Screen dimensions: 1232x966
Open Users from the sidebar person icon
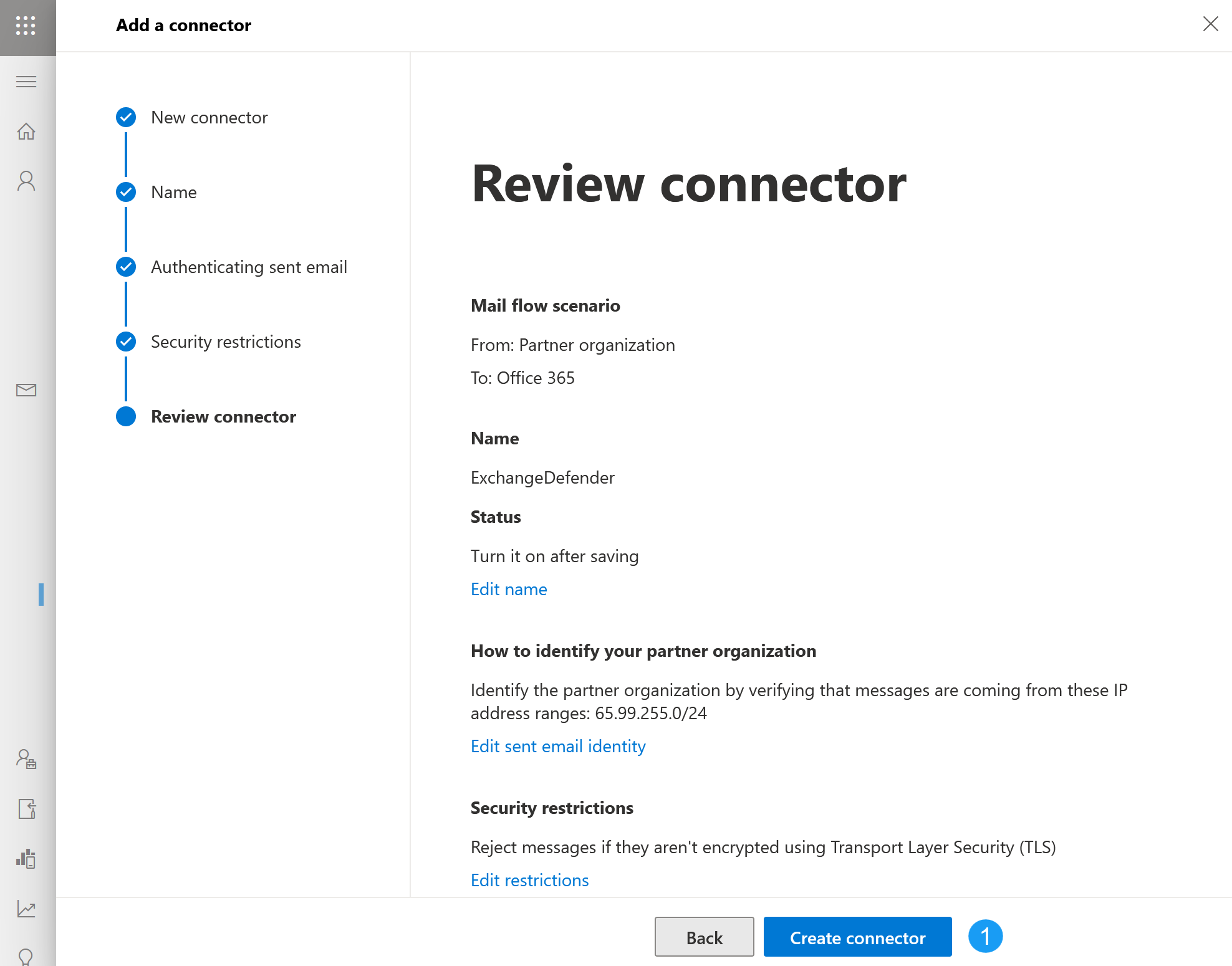point(26,179)
